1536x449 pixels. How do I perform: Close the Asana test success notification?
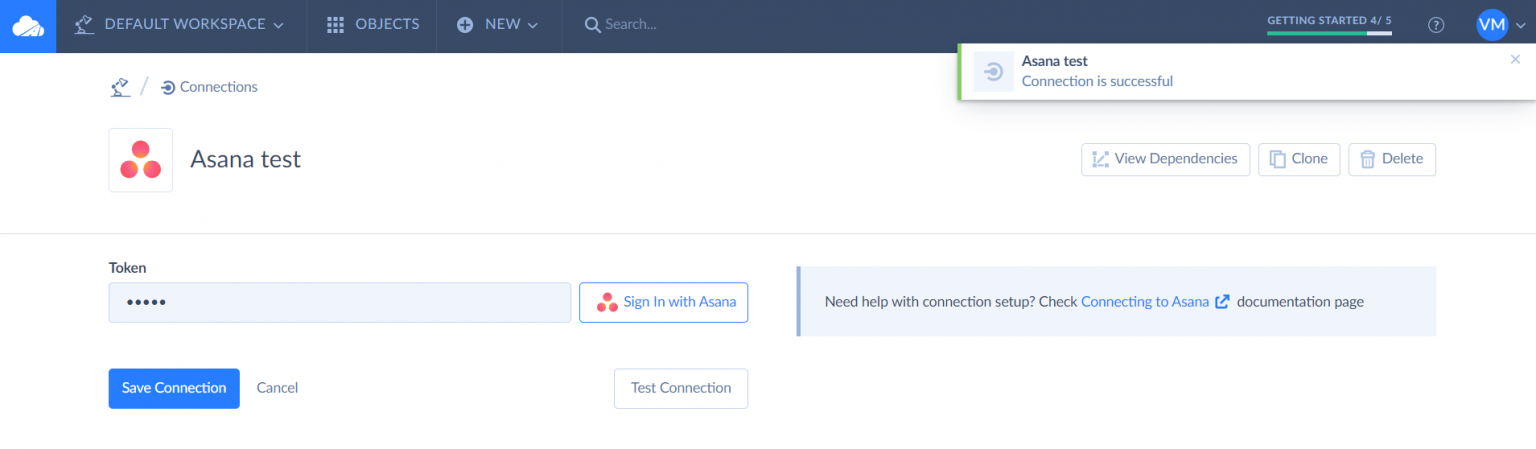pyautogui.click(x=1515, y=60)
